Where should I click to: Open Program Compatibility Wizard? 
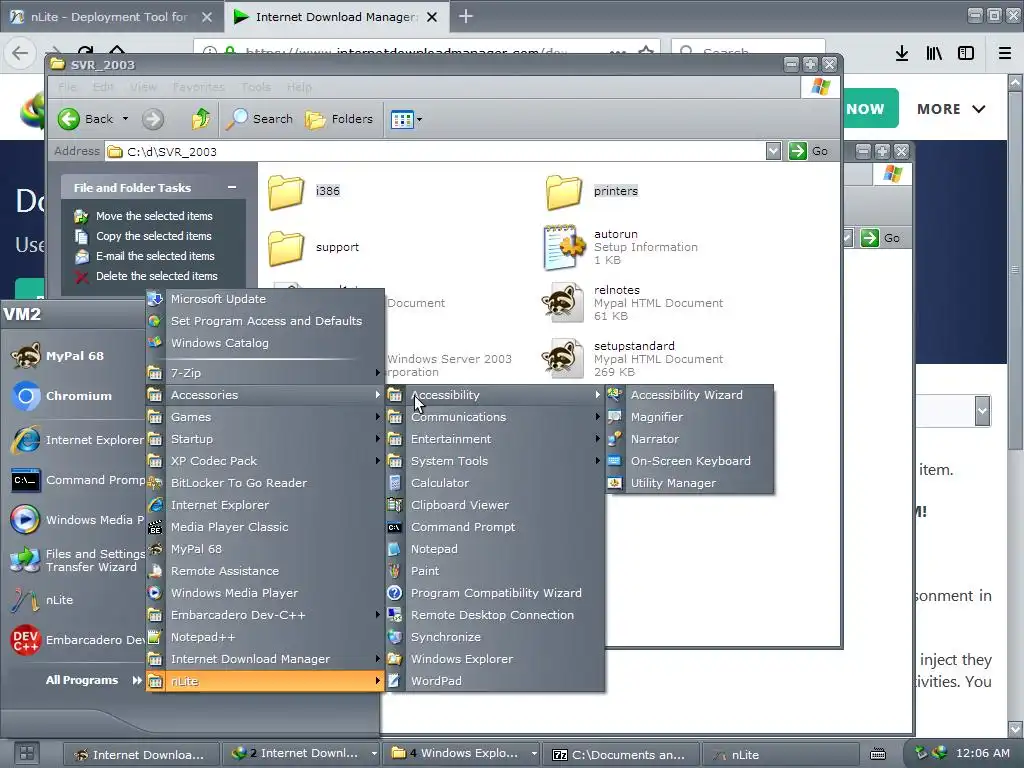pos(494,593)
